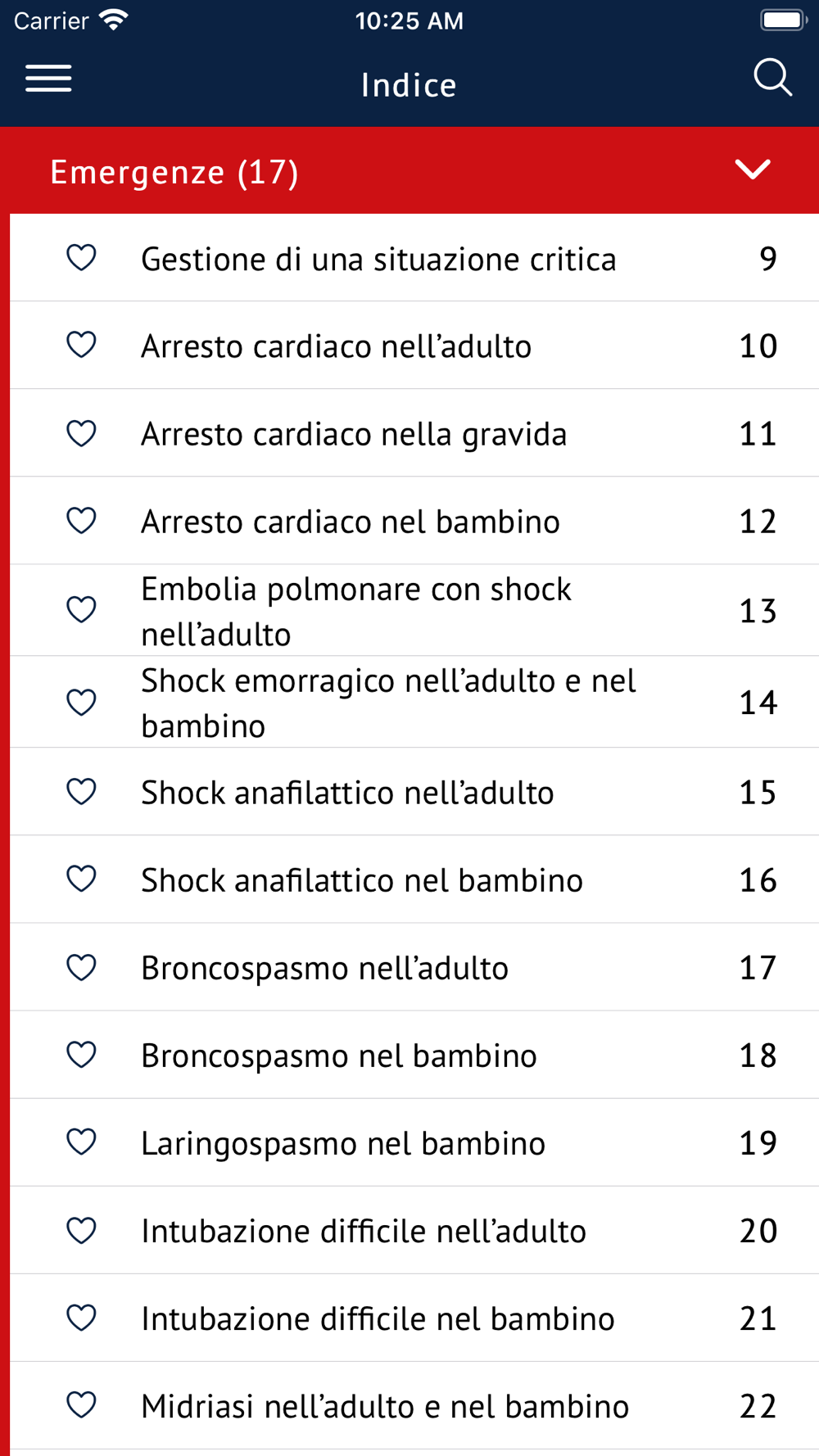
Task: Tap page number 13 for Embolia polmonare
Action: click(758, 611)
